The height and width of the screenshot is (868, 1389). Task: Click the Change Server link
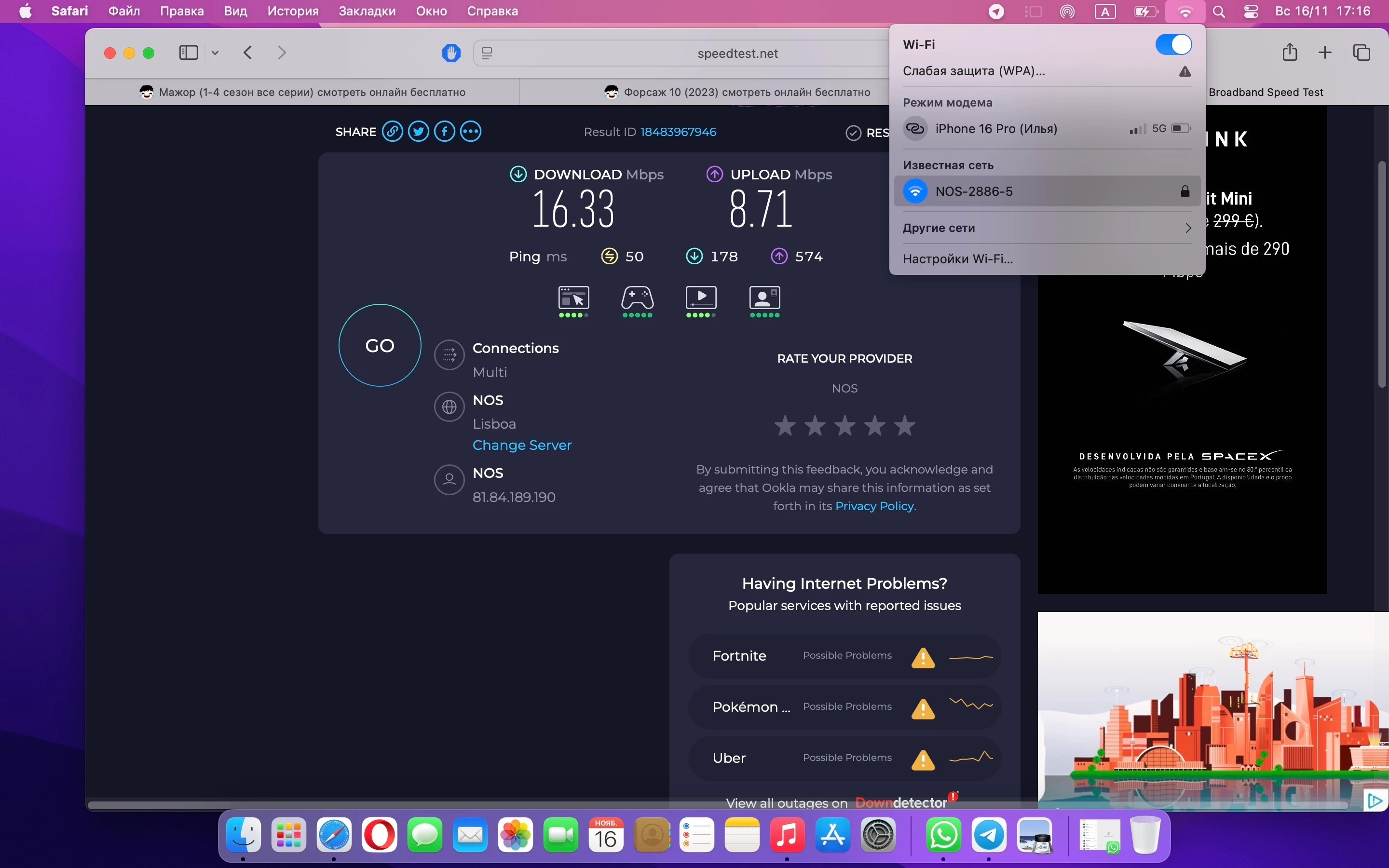click(522, 445)
